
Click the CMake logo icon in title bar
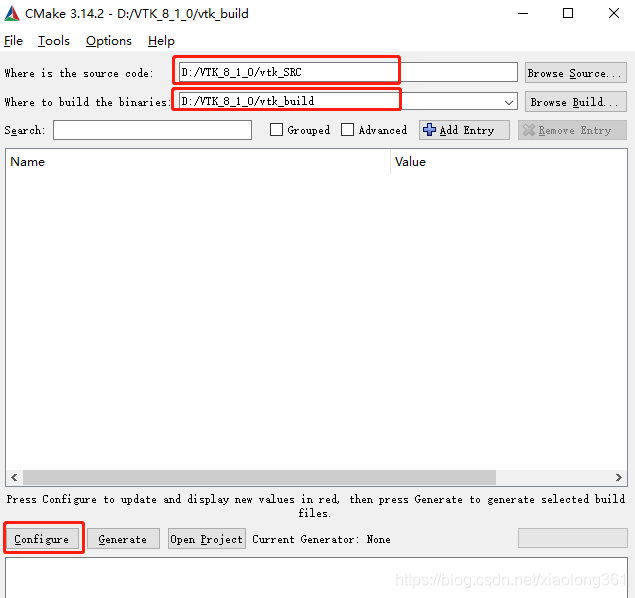pyautogui.click(x=12, y=13)
